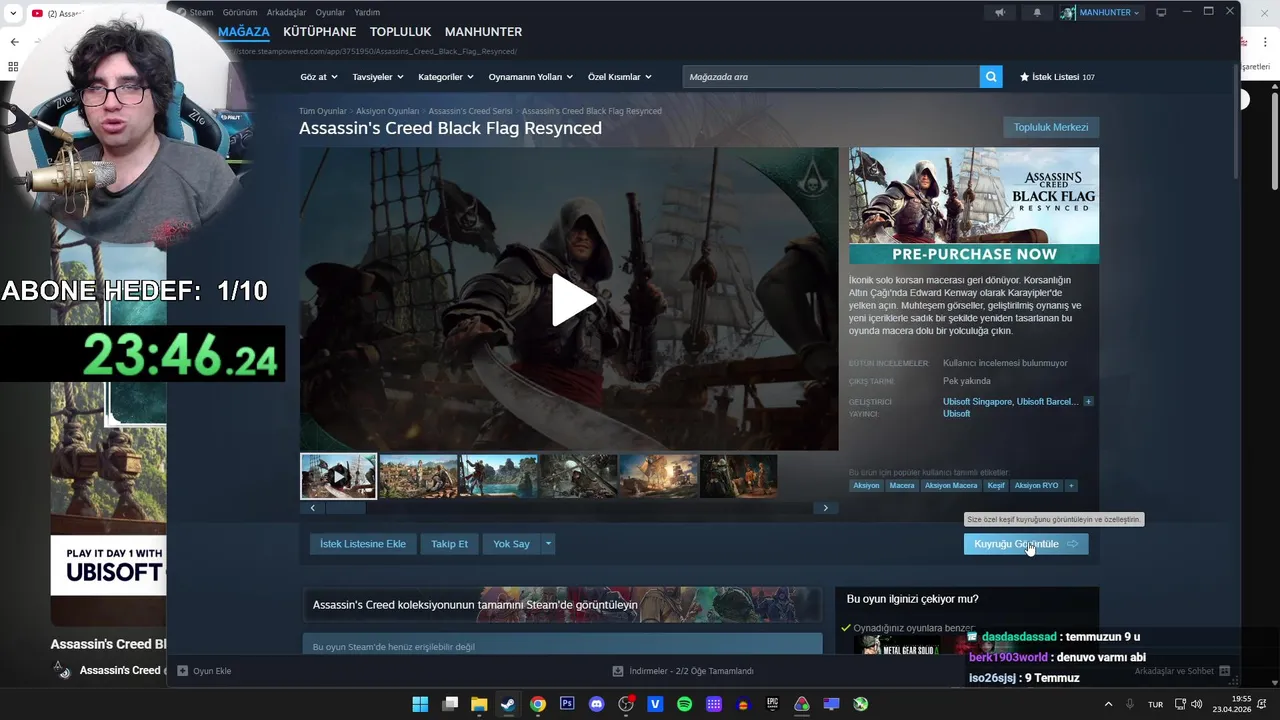Click Assassin's Creed Serisi breadcrumb

click(470, 111)
